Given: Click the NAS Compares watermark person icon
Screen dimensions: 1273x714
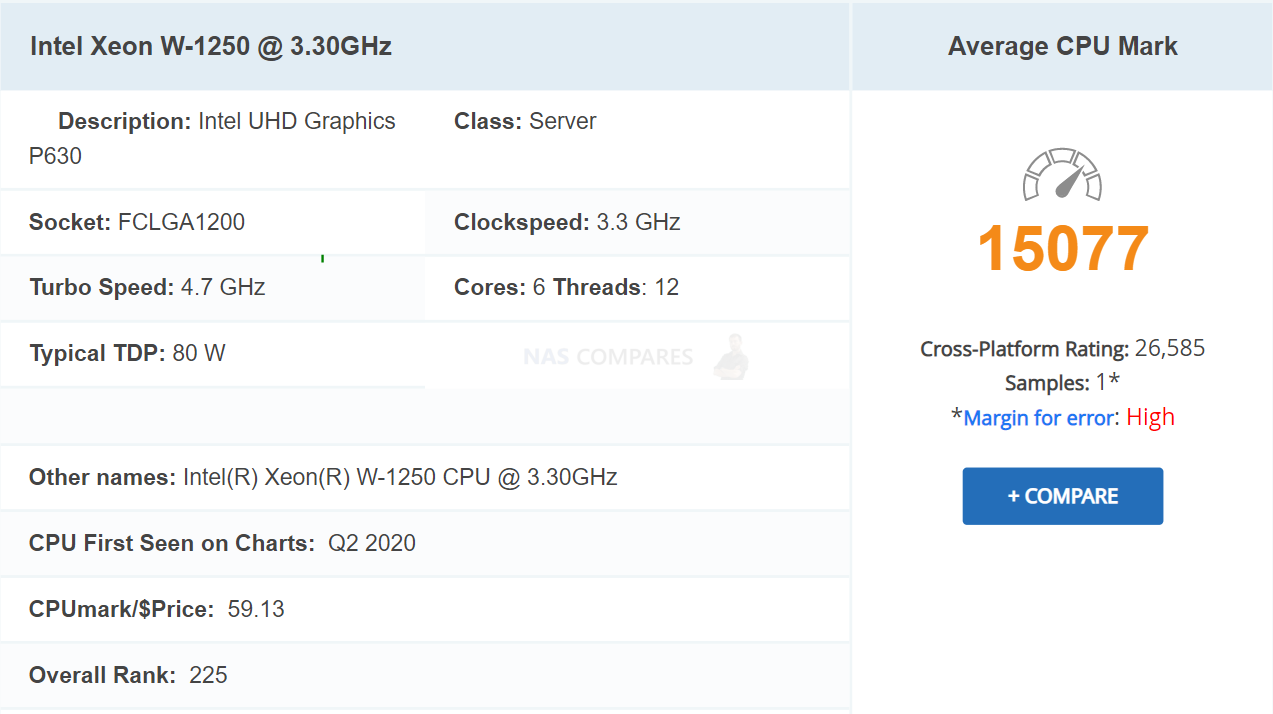Looking at the screenshot, I should (732, 357).
